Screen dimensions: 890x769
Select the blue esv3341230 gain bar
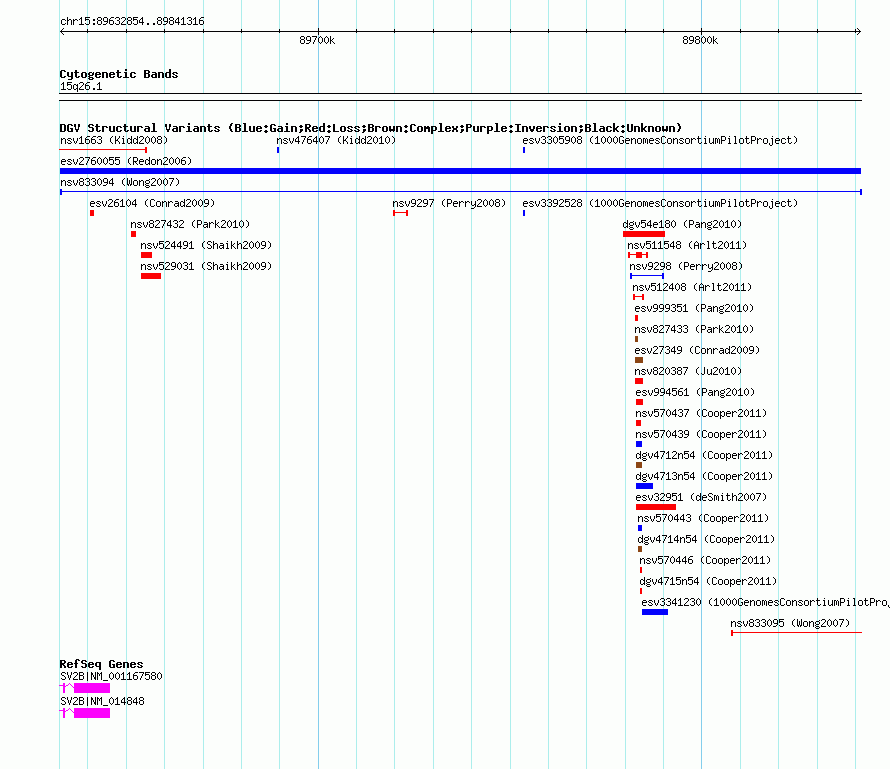coord(654,612)
